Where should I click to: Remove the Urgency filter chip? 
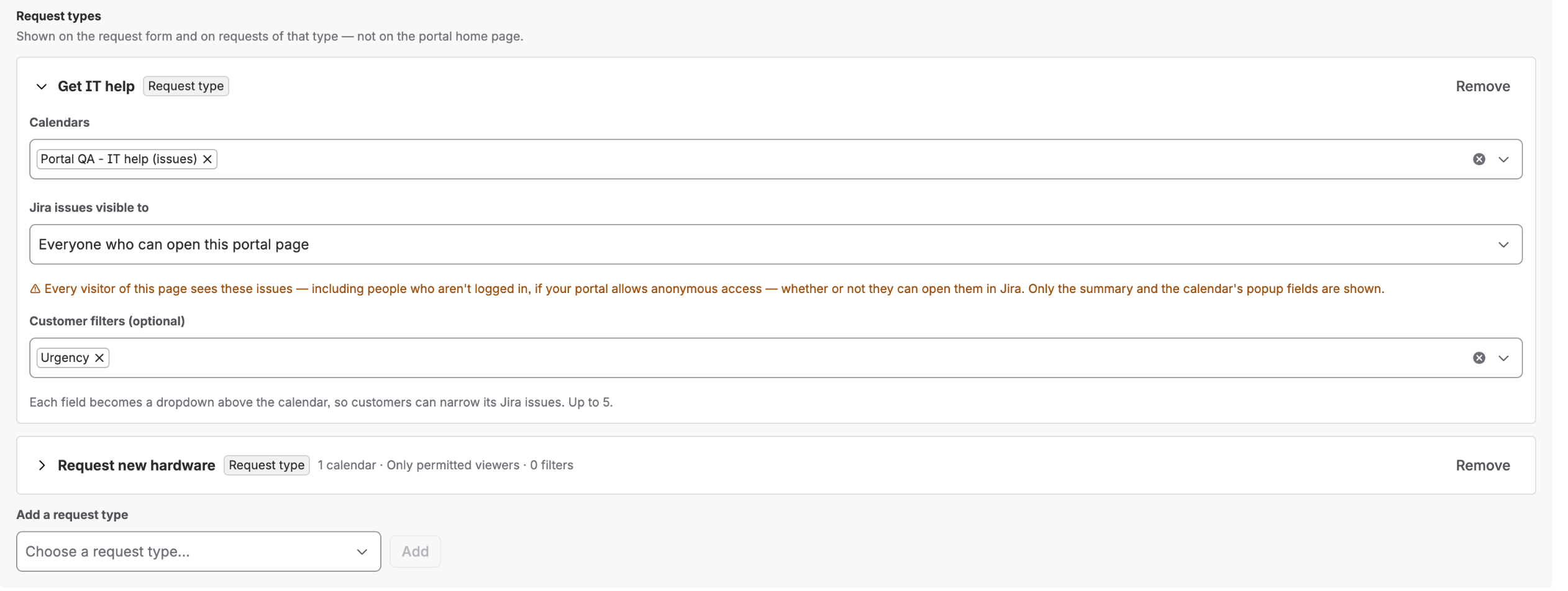[99, 358]
